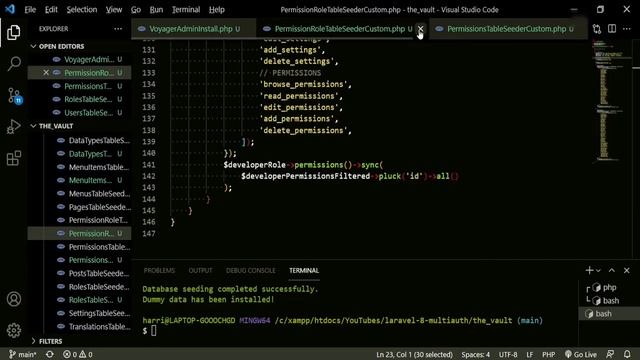640x360 pixels.
Task: Open terminal launch profile dropdown arrow
Action: (598, 271)
